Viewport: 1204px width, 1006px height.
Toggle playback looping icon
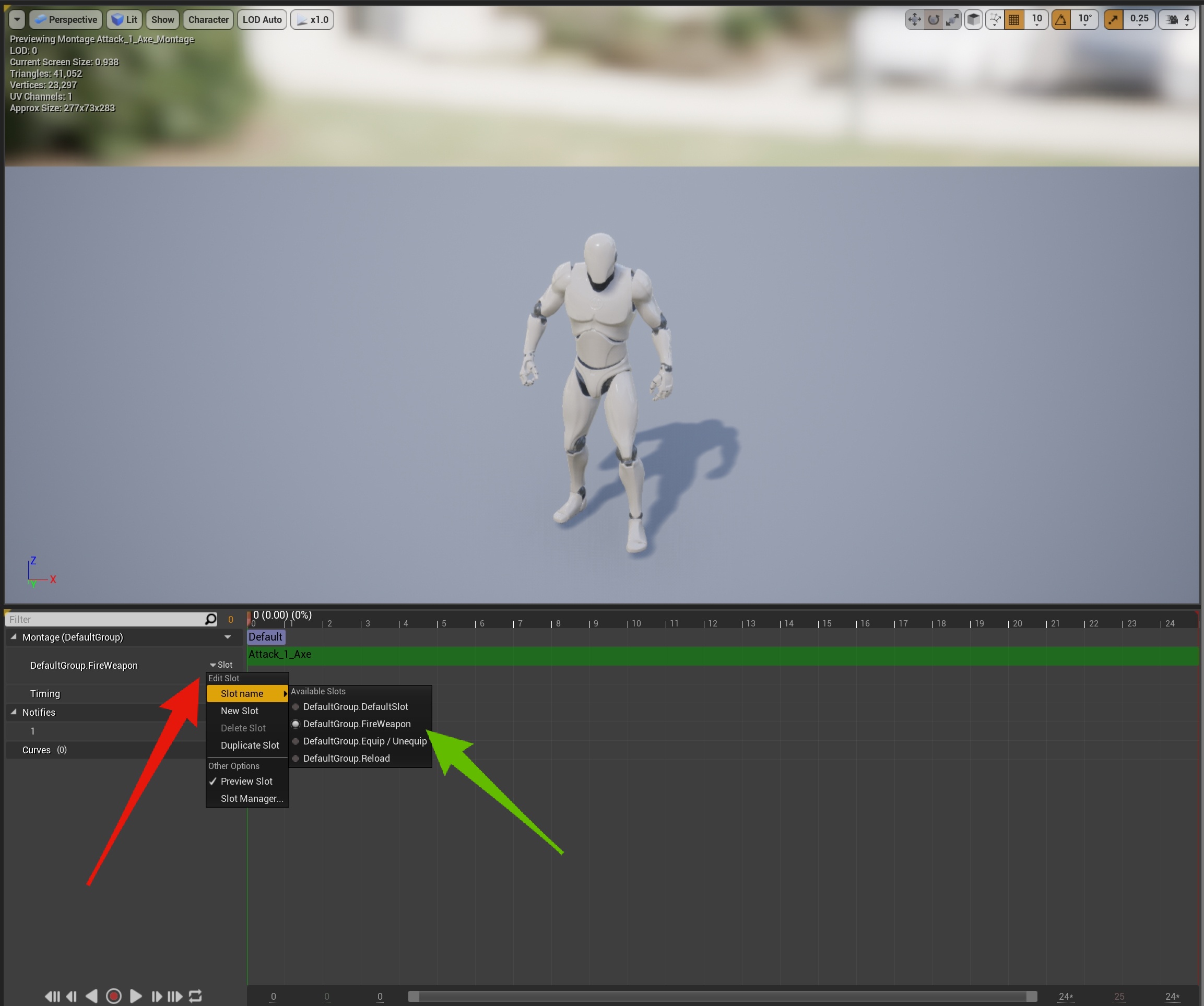195,996
